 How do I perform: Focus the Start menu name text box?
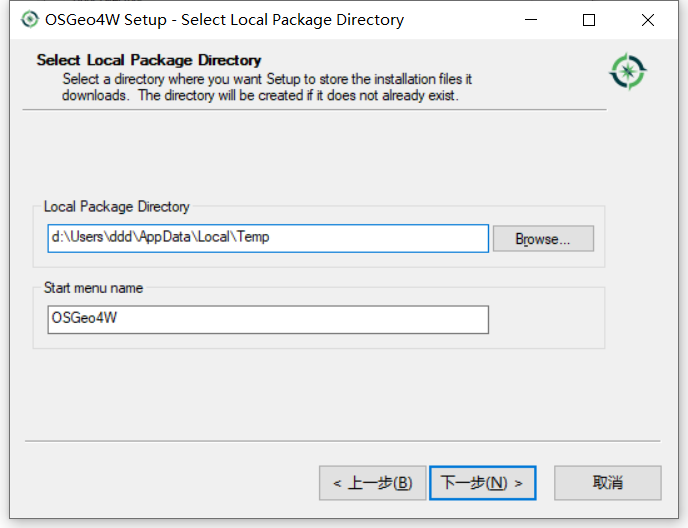268,319
